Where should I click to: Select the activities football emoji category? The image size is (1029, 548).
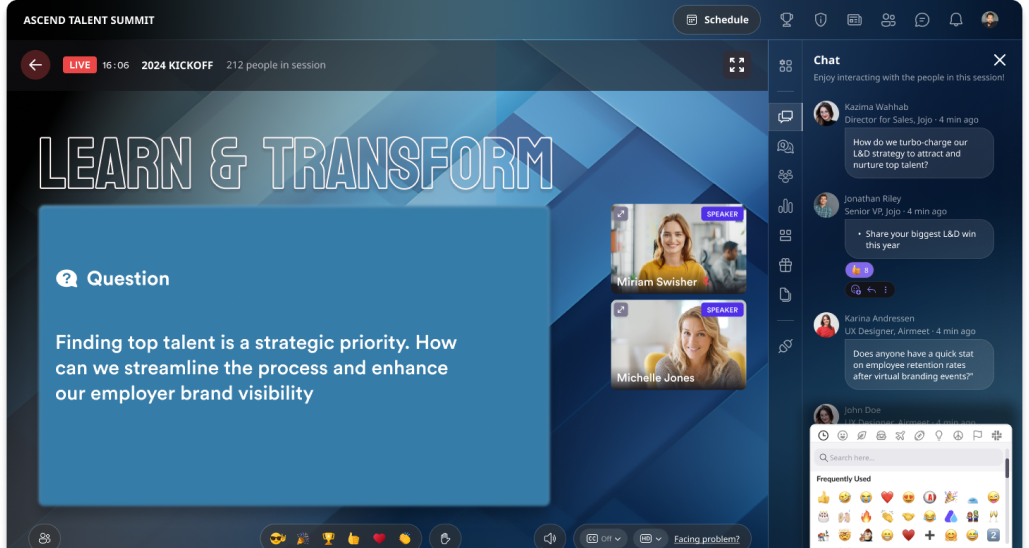click(x=919, y=435)
